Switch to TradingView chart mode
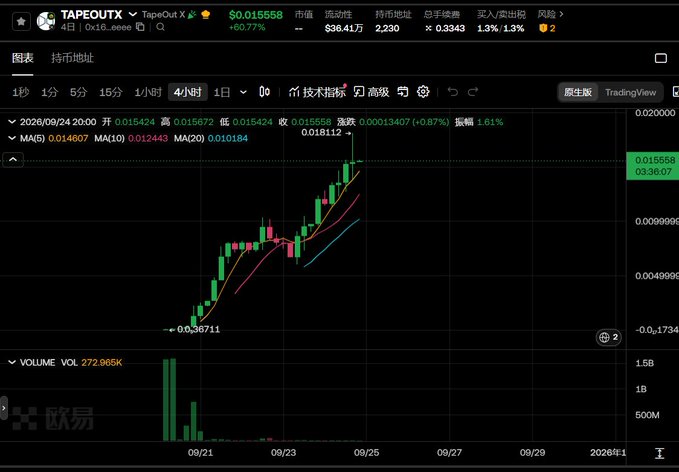 (630, 92)
